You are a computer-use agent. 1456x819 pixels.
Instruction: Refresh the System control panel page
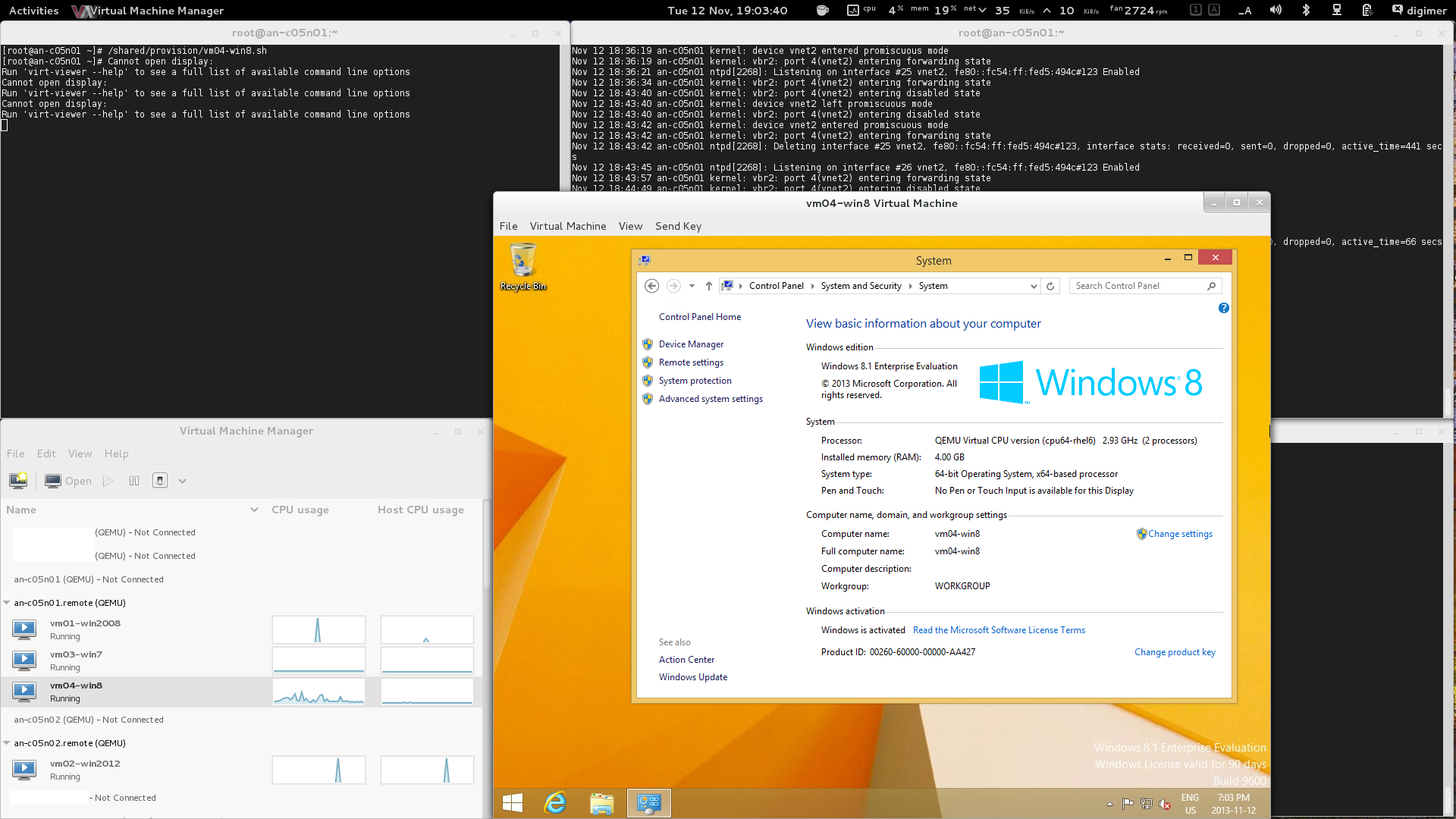pos(1050,286)
